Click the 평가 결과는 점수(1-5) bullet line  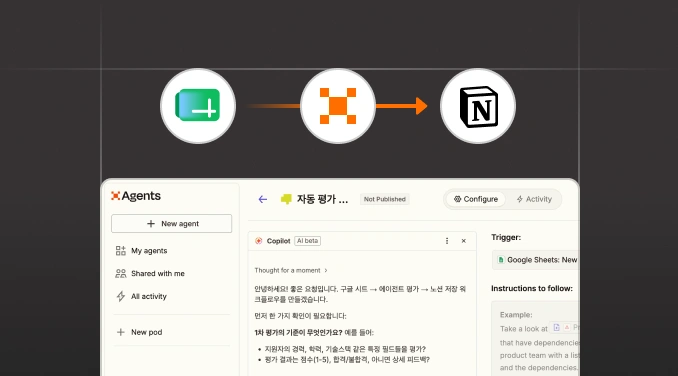(347, 359)
